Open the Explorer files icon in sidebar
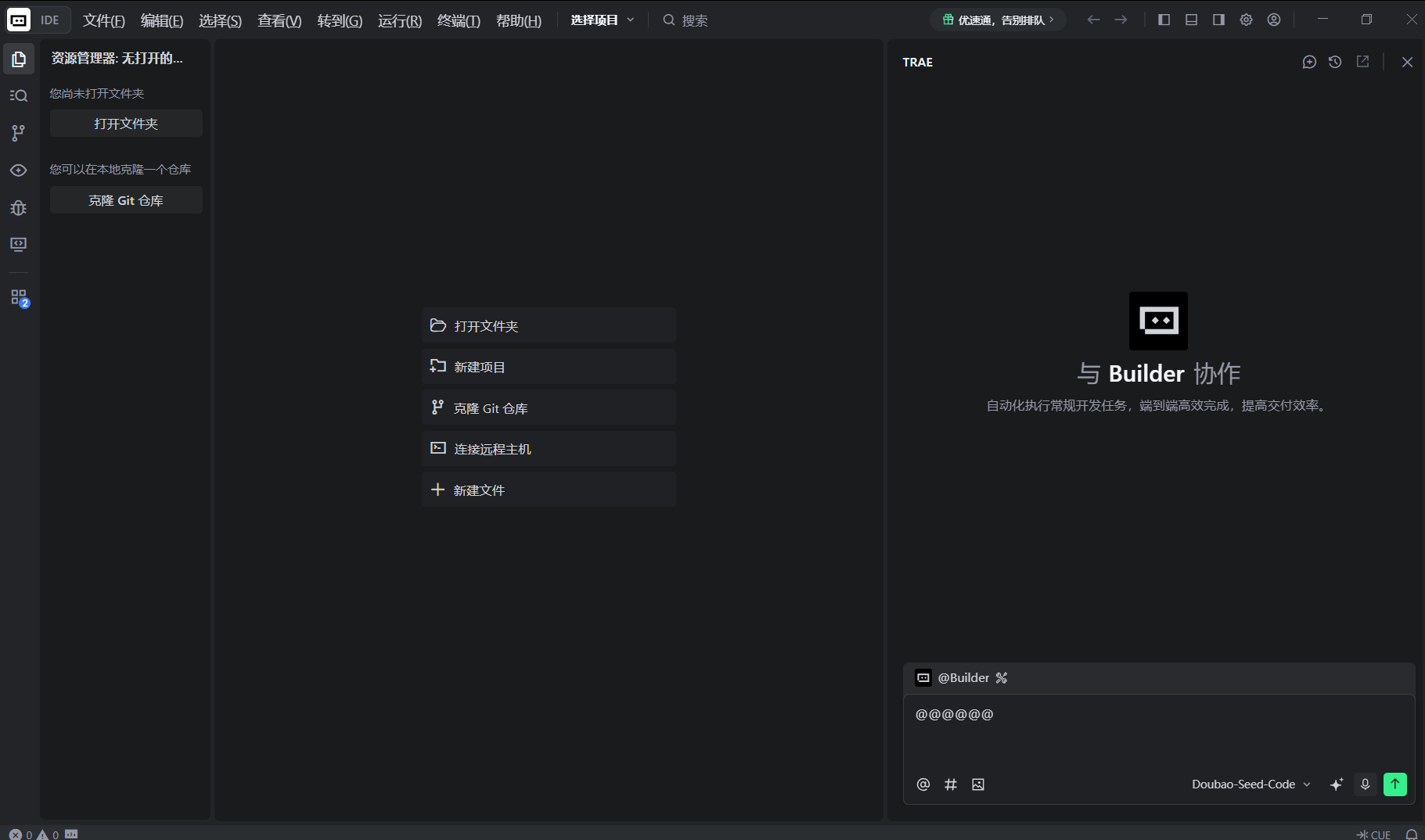The width and height of the screenshot is (1425, 840). coord(19,59)
